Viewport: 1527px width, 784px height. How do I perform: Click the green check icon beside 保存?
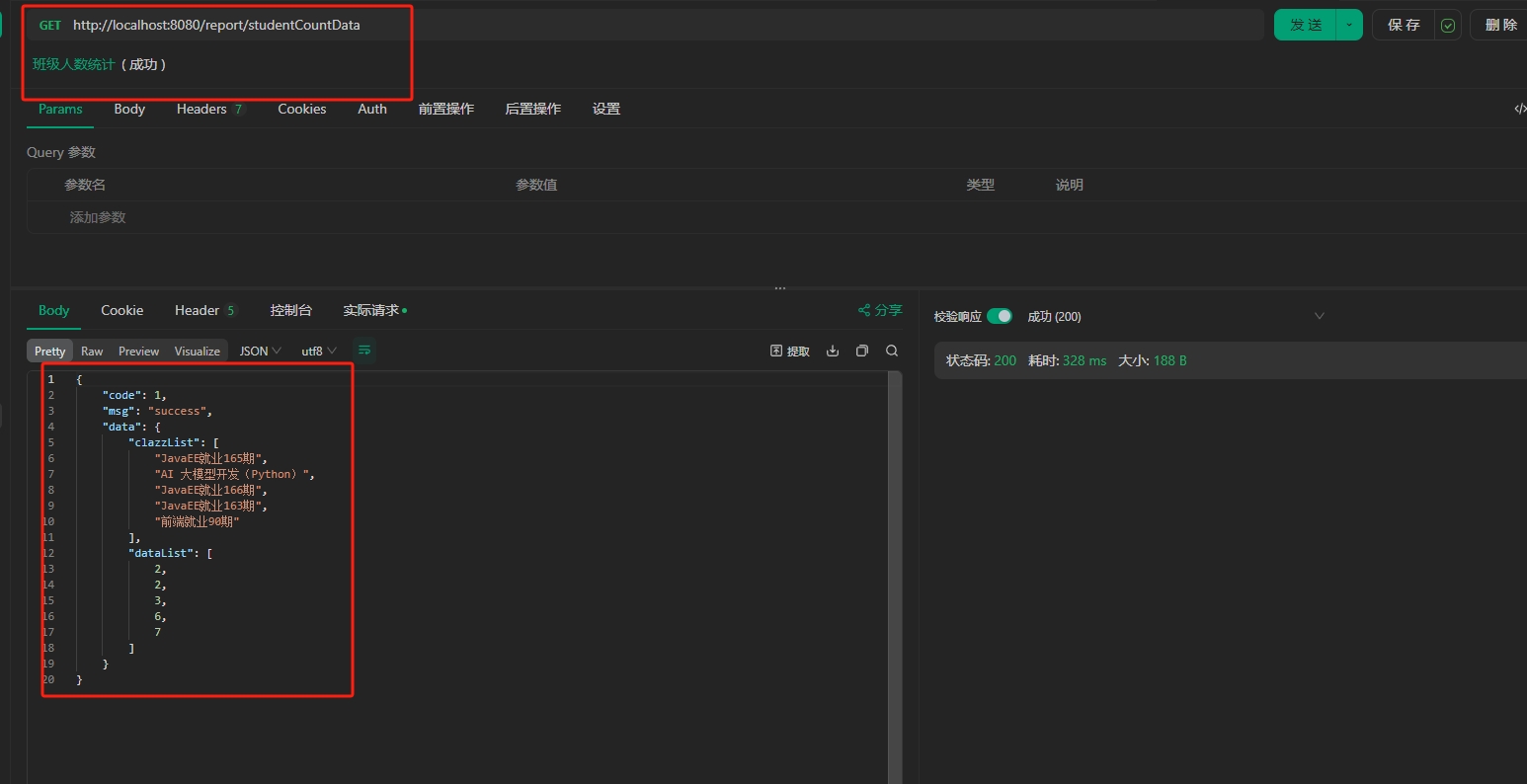[x=1447, y=25]
